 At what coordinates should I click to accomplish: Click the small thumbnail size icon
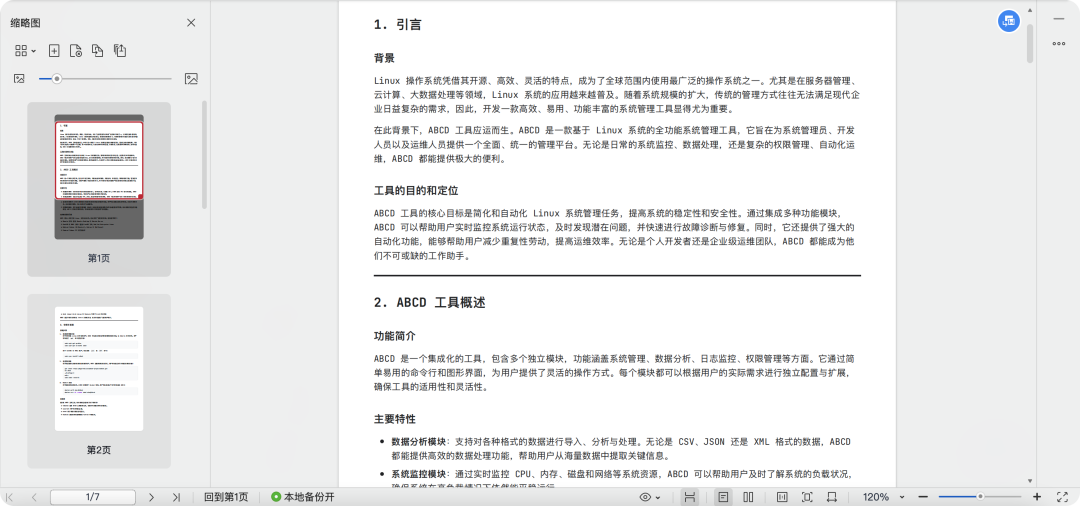tap(19, 79)
